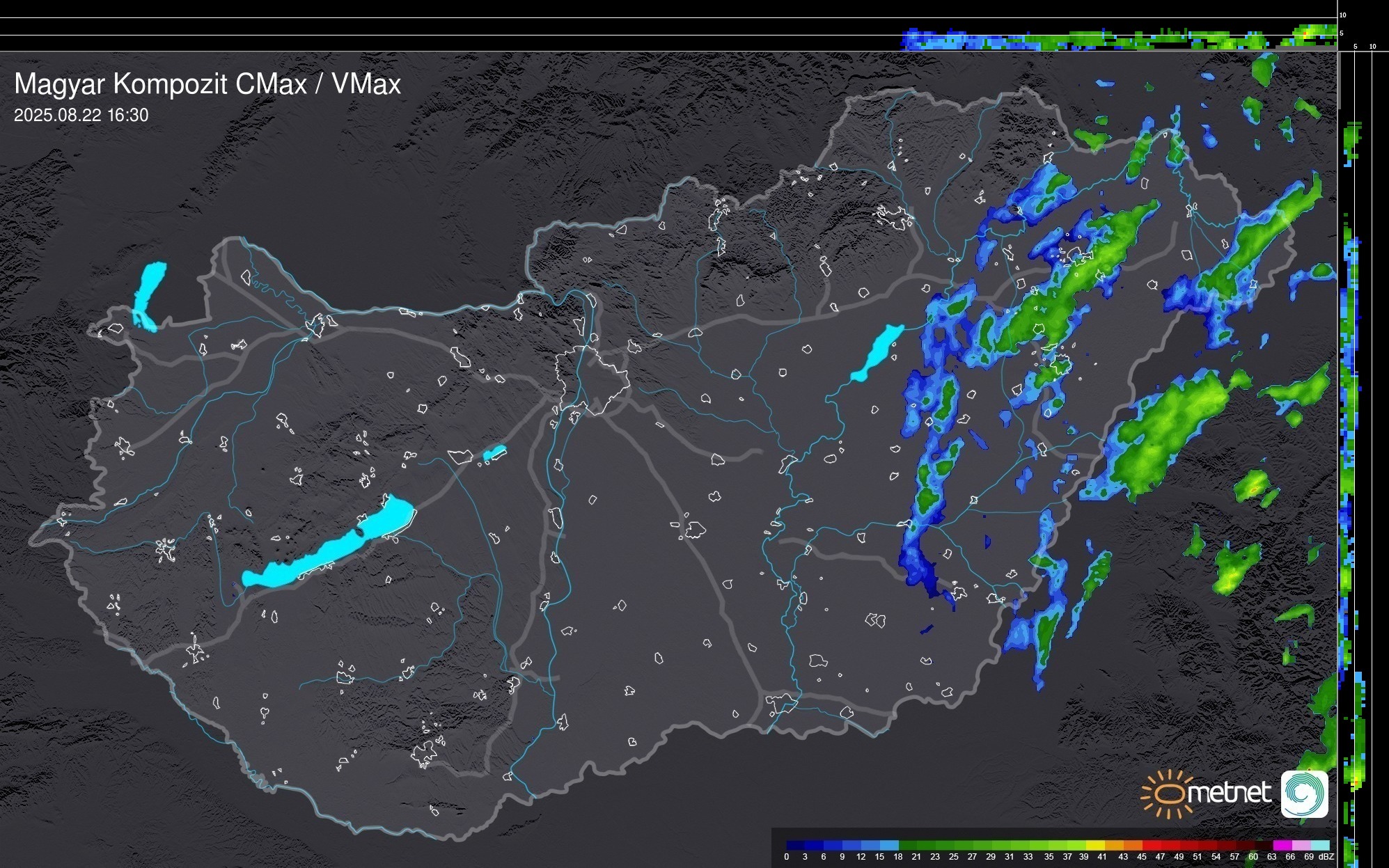Click the gray scrollbar handle at upper right
Image resolution: width=1389 pixels, height=868 pixels.
point(1339,80)
